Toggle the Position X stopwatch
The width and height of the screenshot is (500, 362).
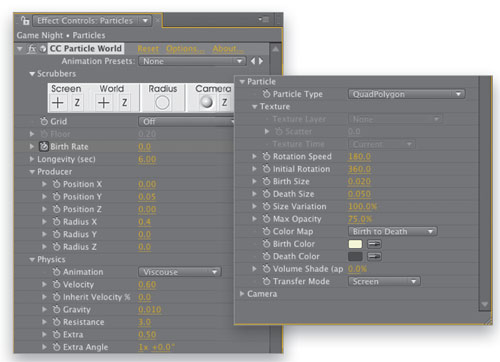point(57,184)
